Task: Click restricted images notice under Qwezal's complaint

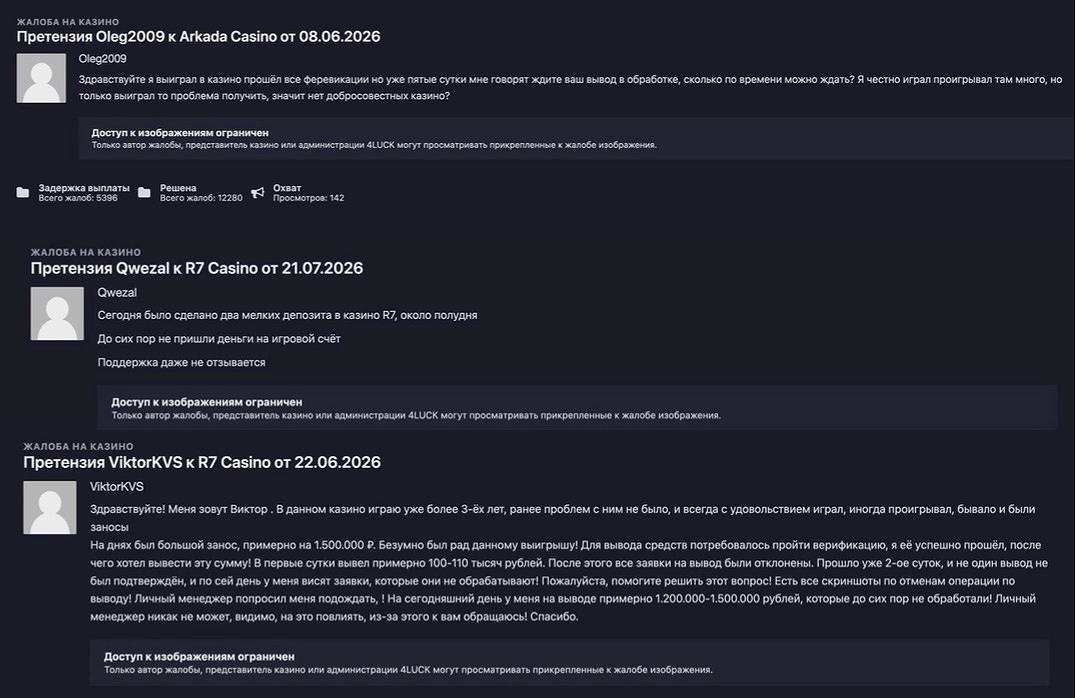Action: tap(577, 408)
